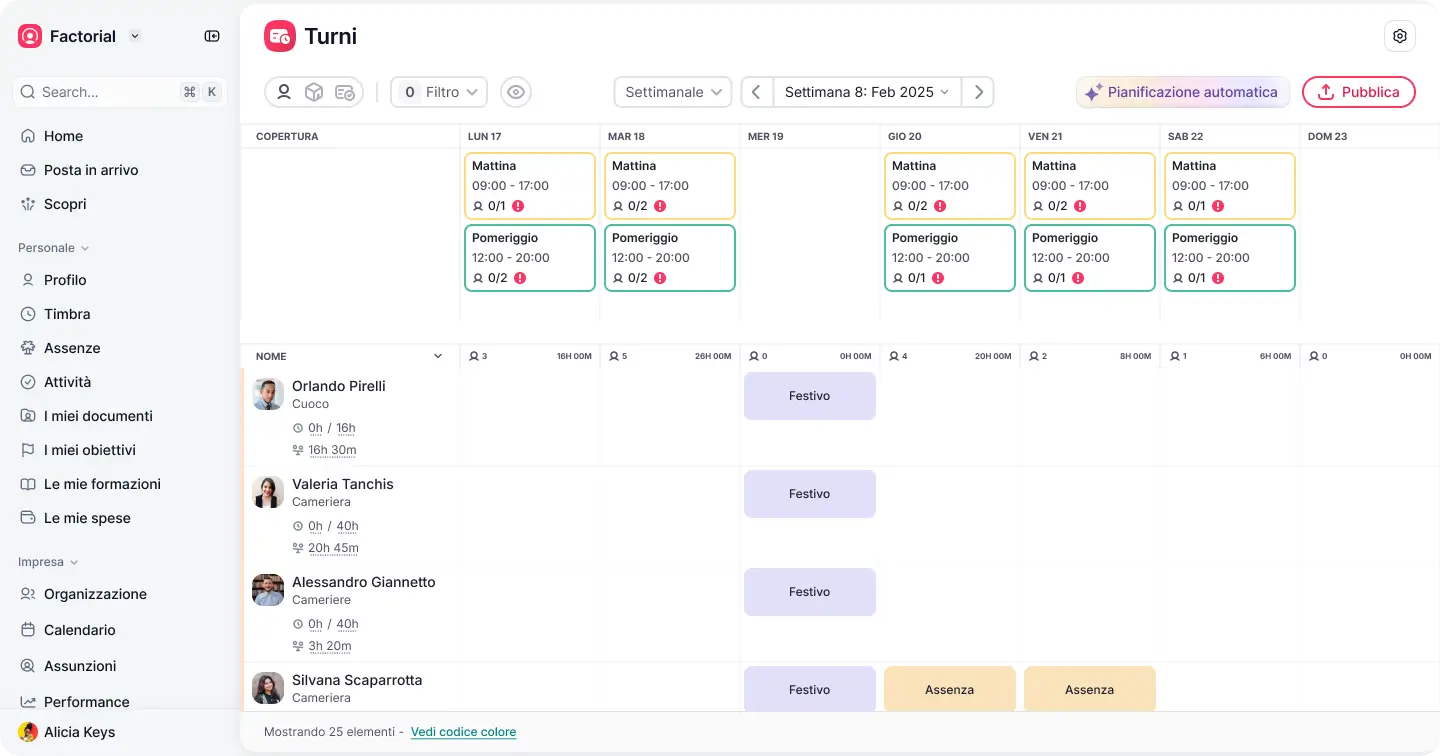Screen dimensions: 1440x756
Task: Open Timbra in the sidebar
Action: click(x=67, y=314)
